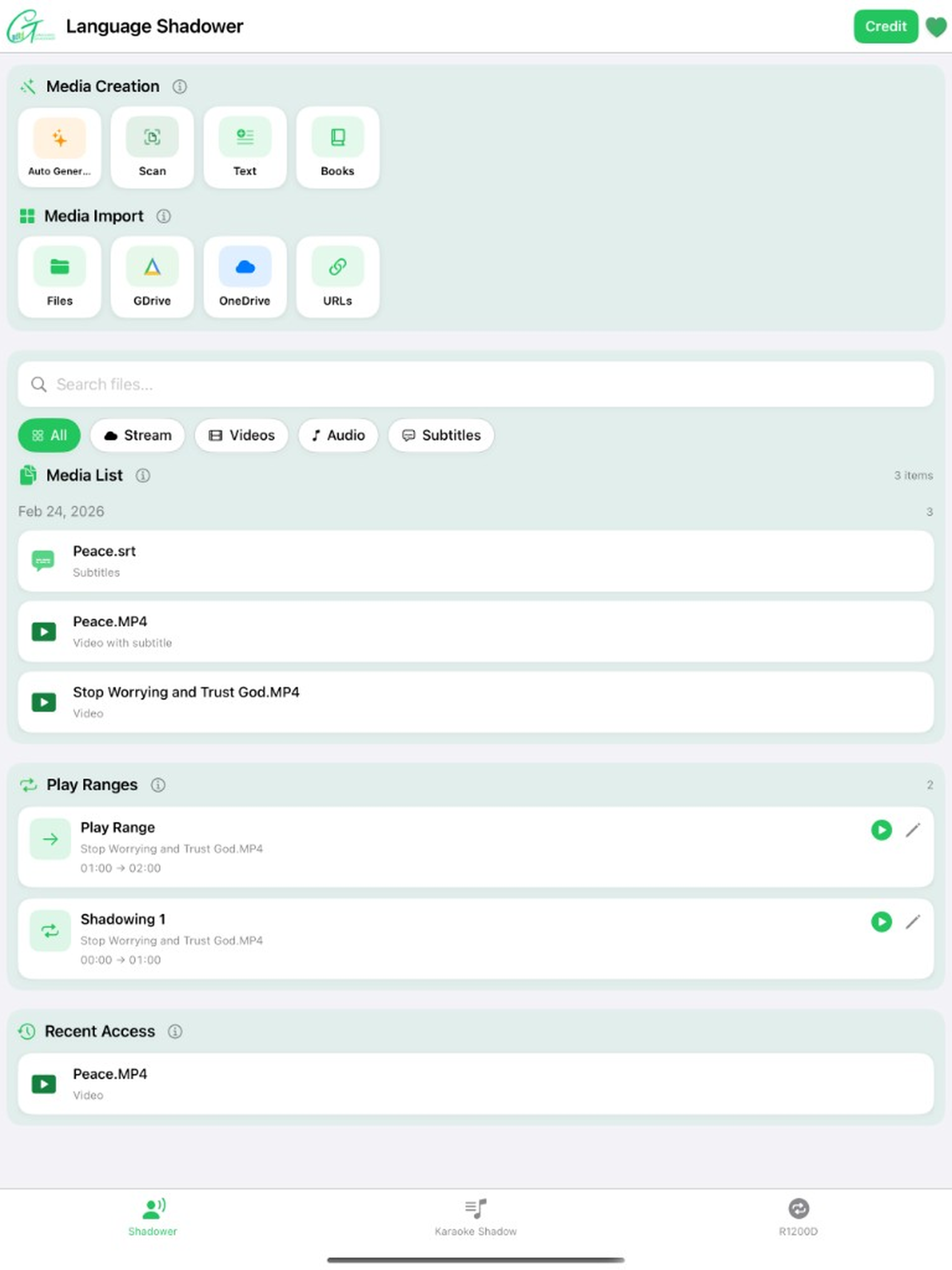
Task: Show info for Media Import section
Action: [164, 217]
